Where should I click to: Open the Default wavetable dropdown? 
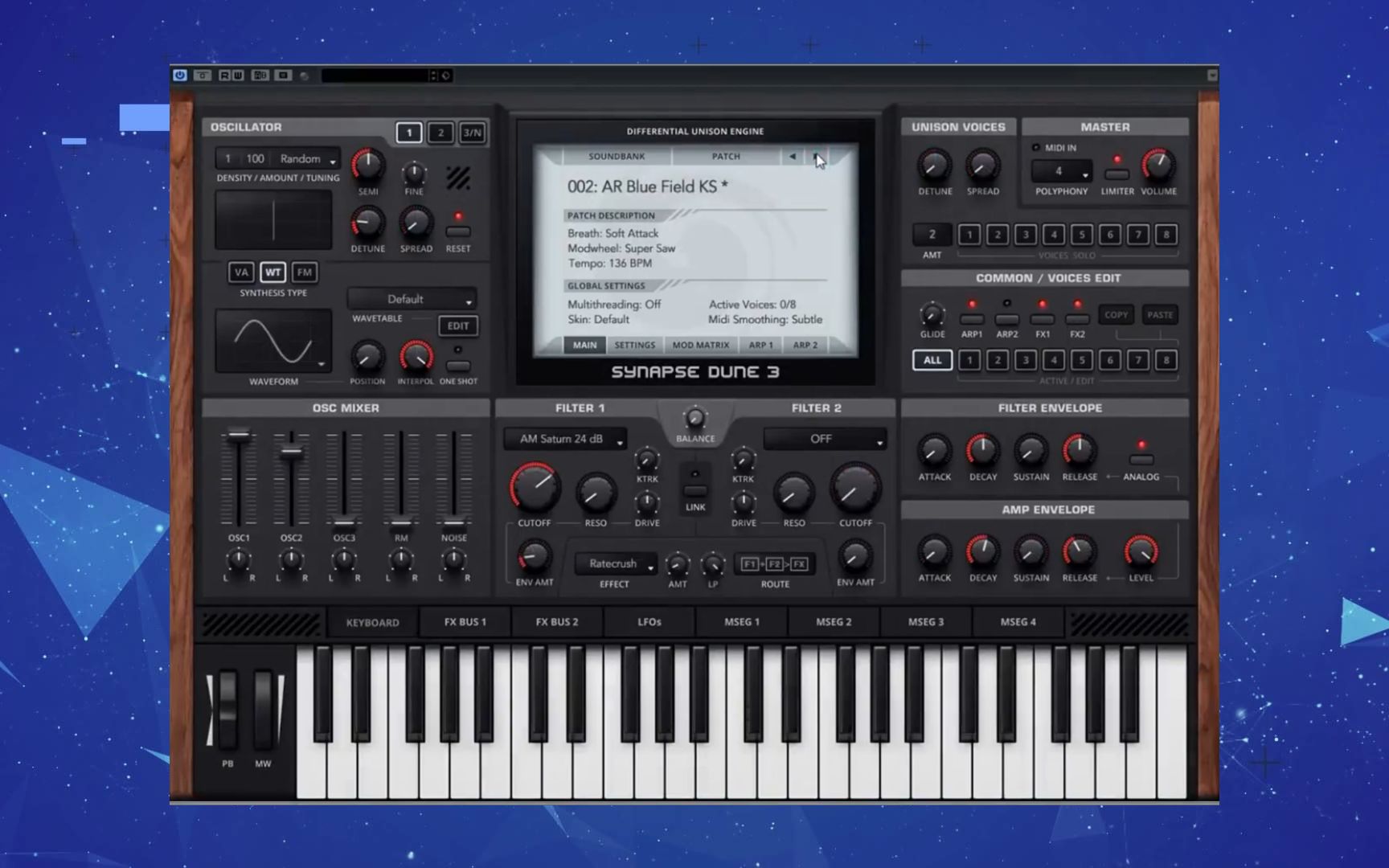click(412, 299)
